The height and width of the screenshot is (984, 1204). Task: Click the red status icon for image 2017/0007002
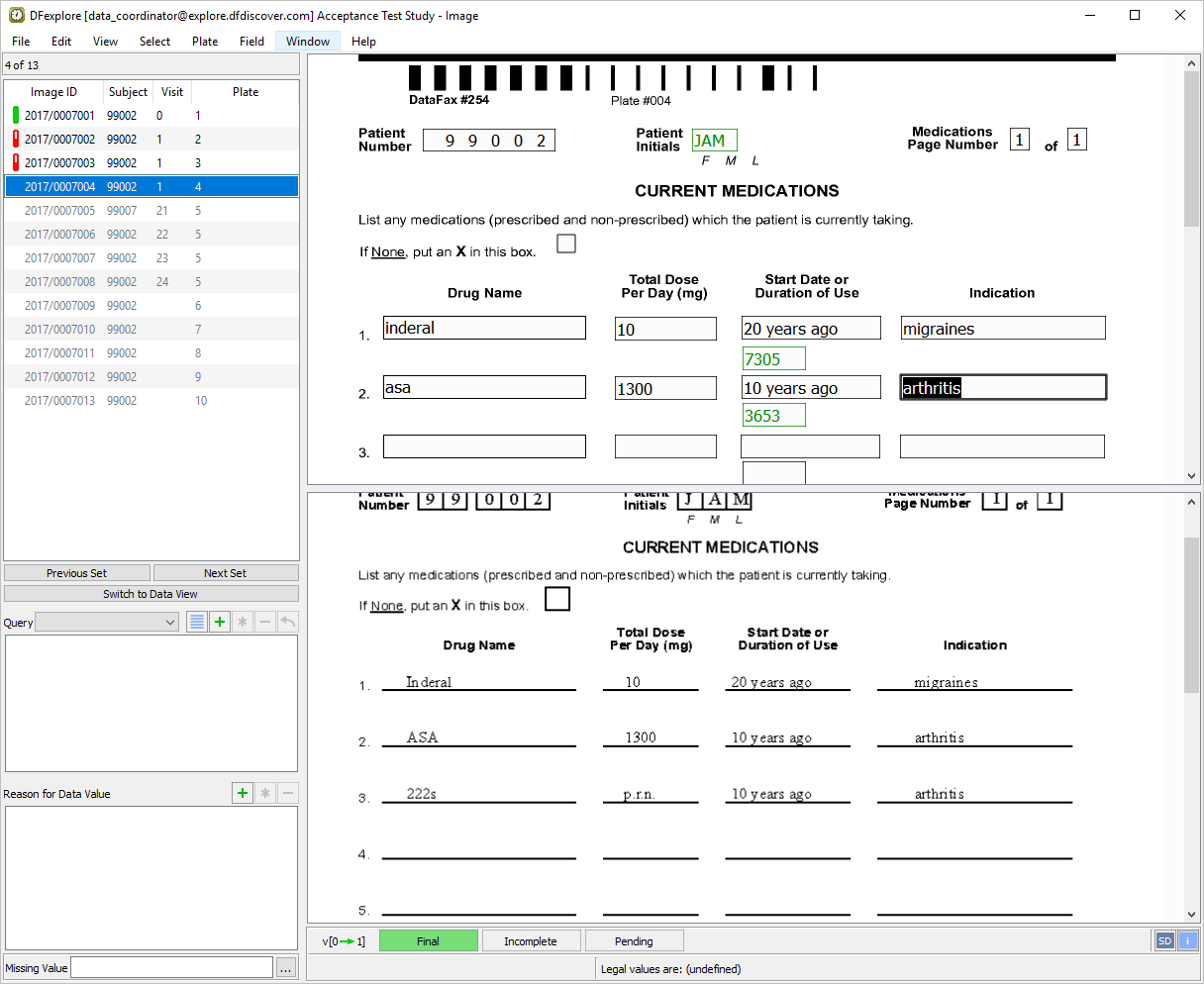(16, 140)
